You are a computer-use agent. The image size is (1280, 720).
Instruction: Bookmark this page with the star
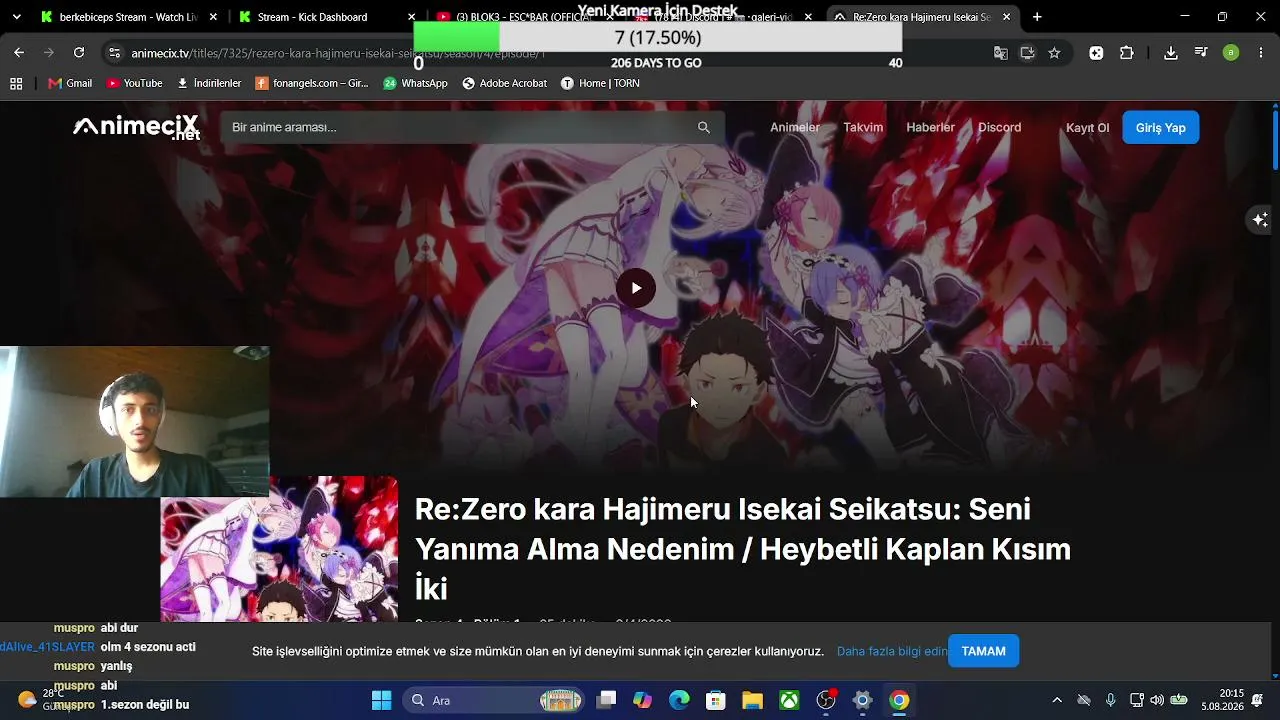(1054, 53)
